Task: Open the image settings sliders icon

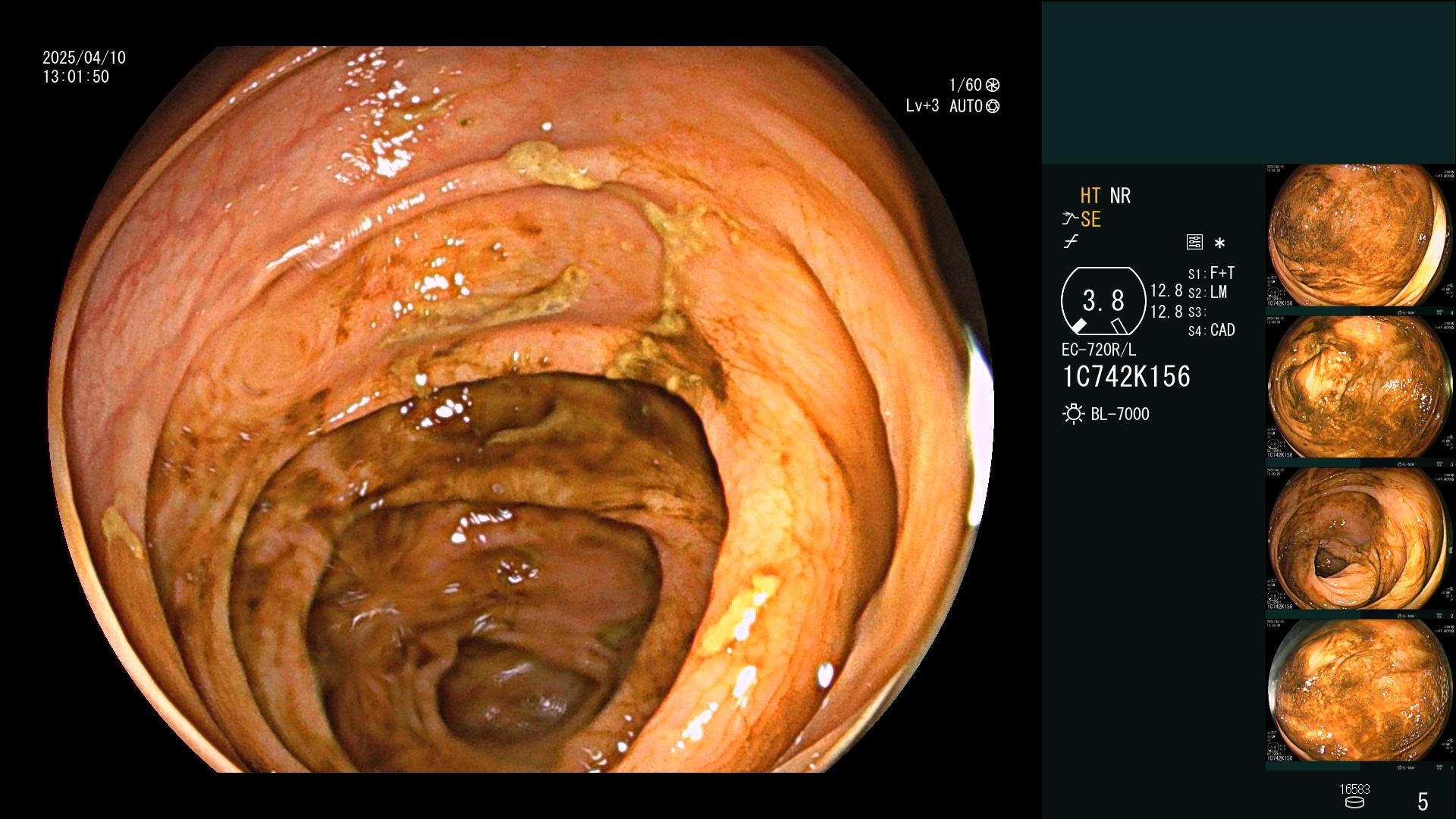Action: click(x=1194, y=243)
